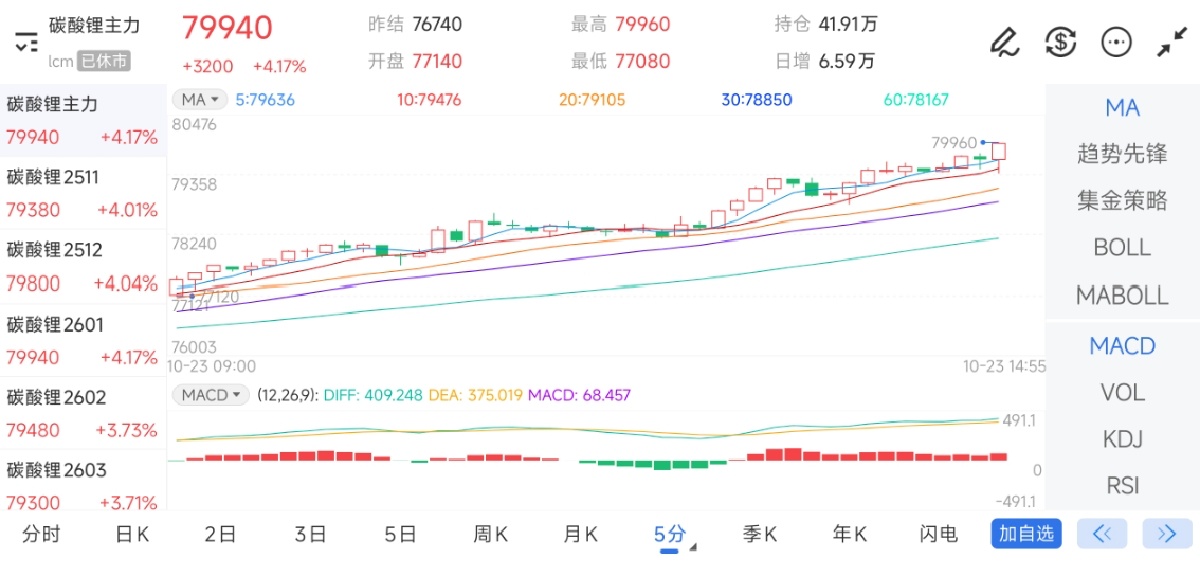
Task: Click the MA 20:79105 legend value
Action: pyautogui.click(x=592, y=100)
